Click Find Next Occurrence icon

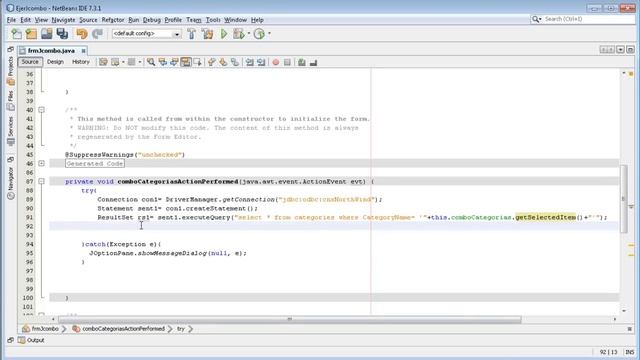(x=174, y=62)
